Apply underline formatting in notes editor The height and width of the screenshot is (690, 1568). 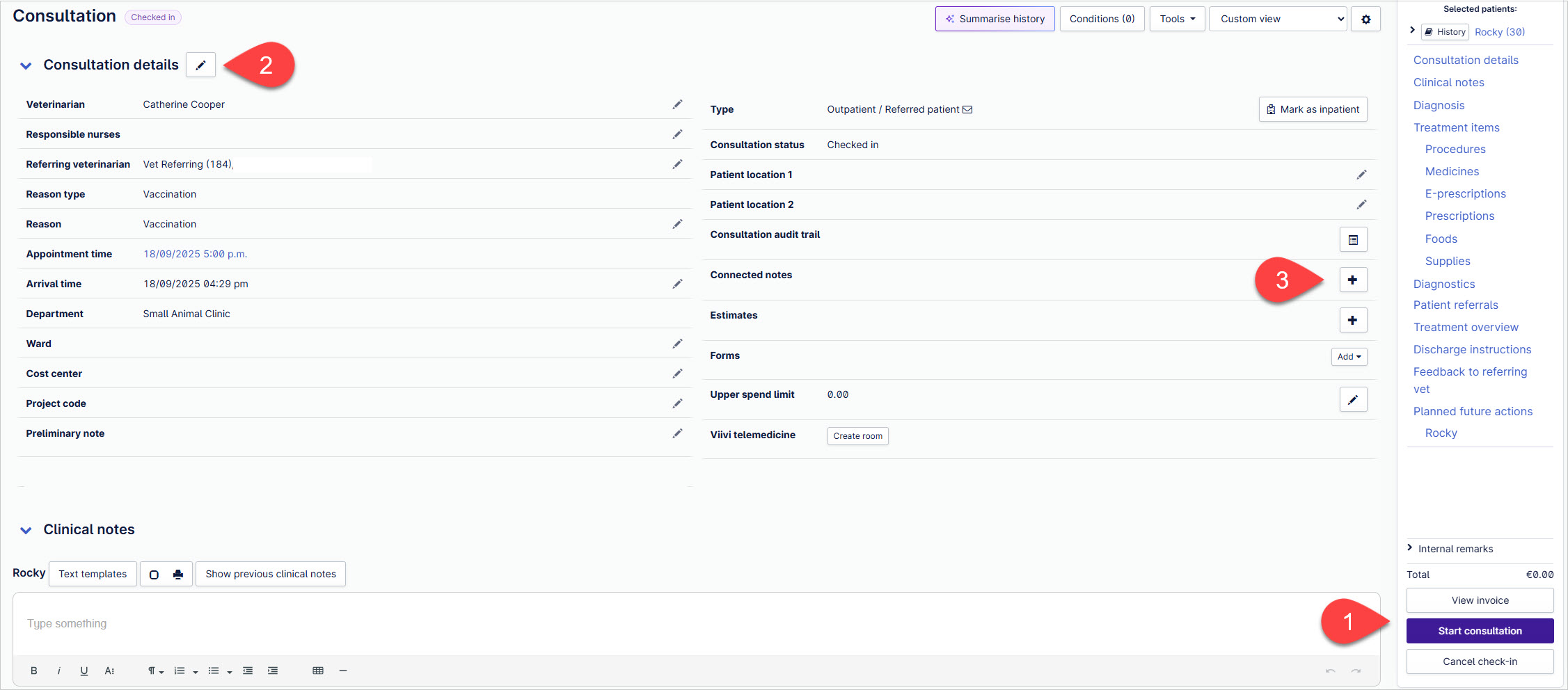tap(84, 671)
